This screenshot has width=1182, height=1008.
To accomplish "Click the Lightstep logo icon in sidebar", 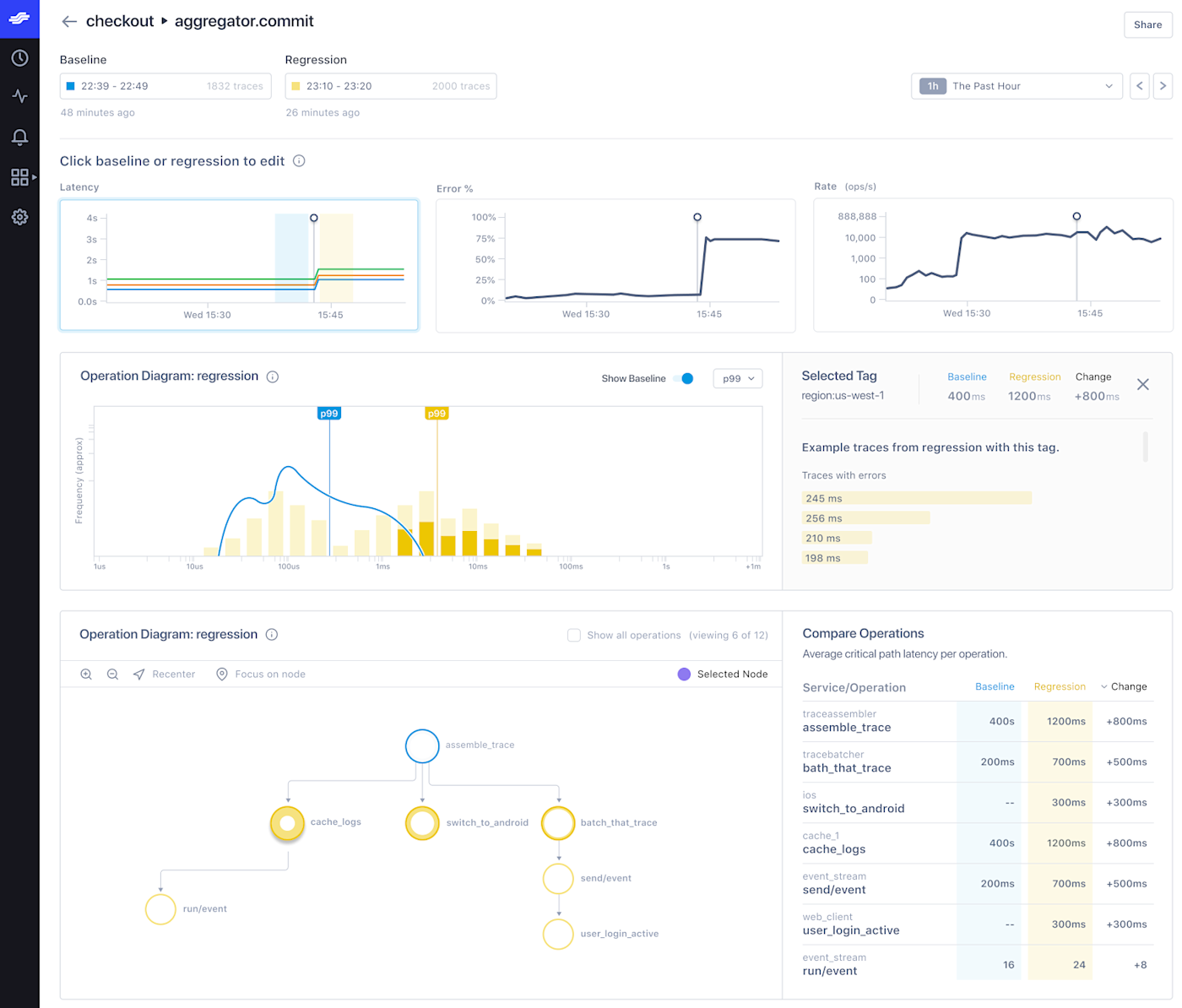I will coord(19,19).
